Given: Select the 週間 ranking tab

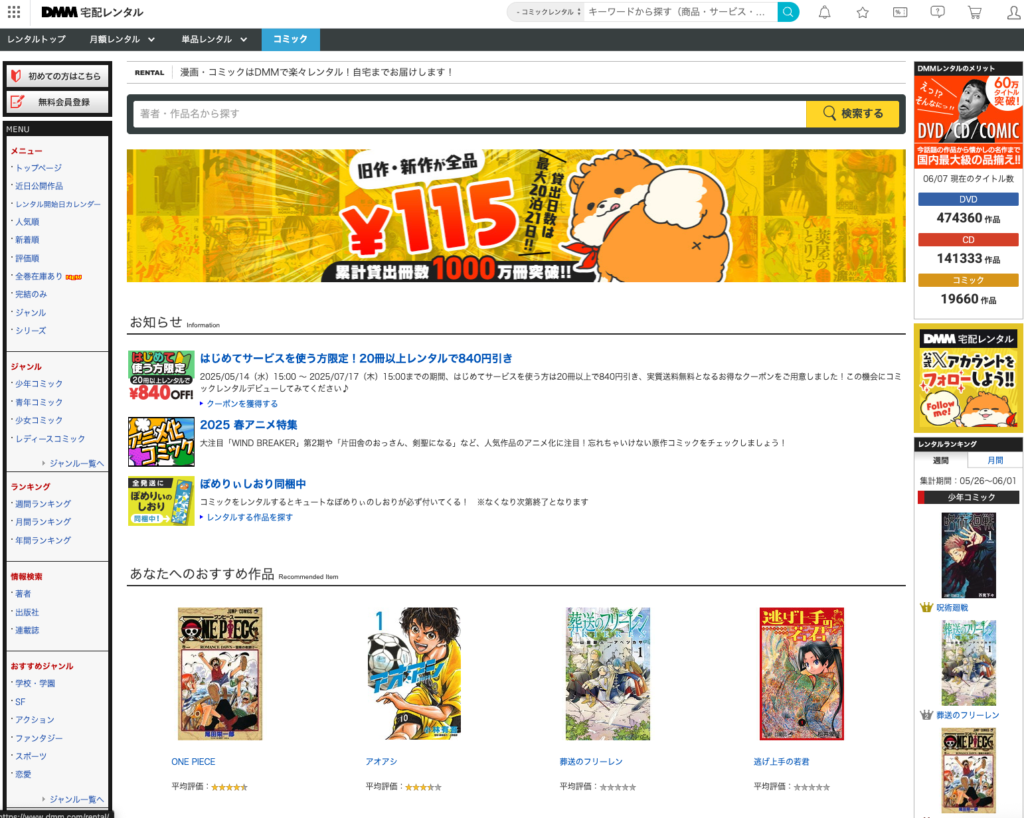Looking at the screenshot, I should click(940, 460).
